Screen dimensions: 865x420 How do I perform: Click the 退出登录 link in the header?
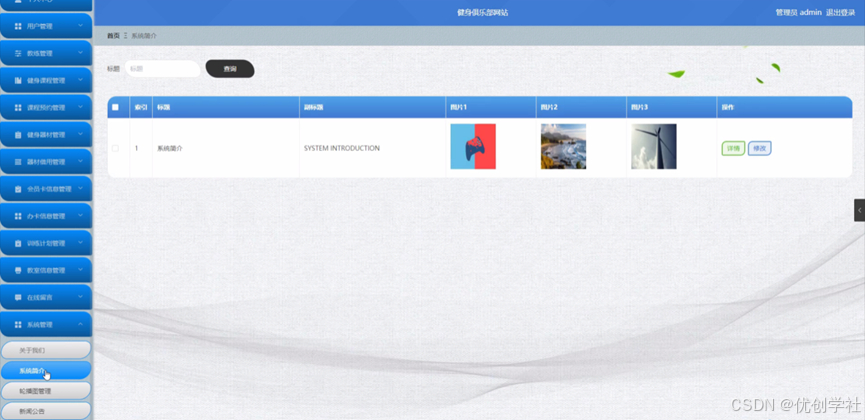tap(840, 12)
